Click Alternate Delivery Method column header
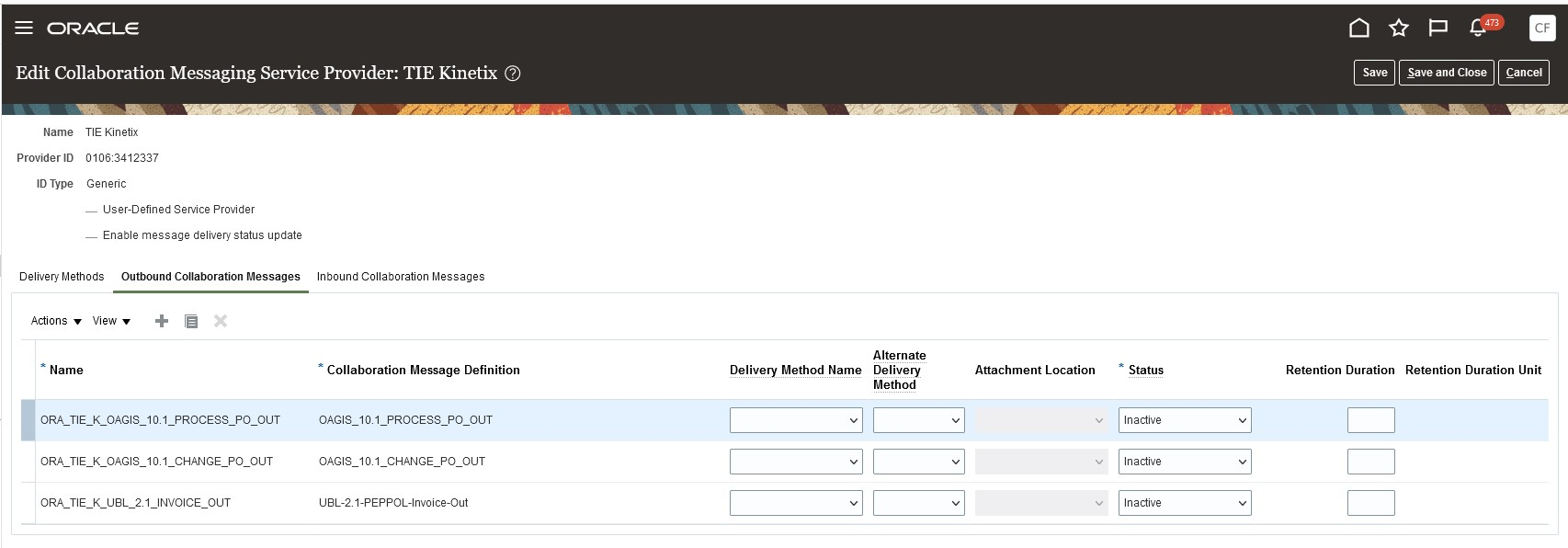Viewport: 1568px width, 548px height. pyautogui.click(x=900, y=370)
